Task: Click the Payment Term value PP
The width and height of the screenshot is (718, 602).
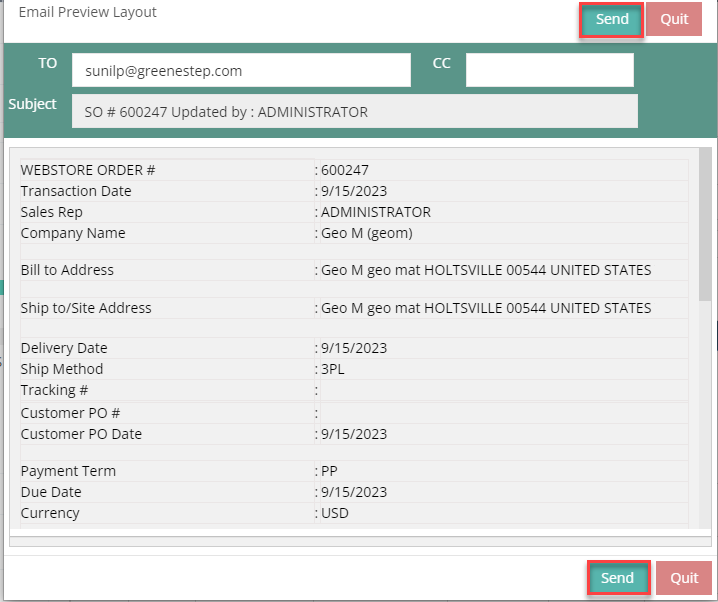Action: [x=330, y=471]
